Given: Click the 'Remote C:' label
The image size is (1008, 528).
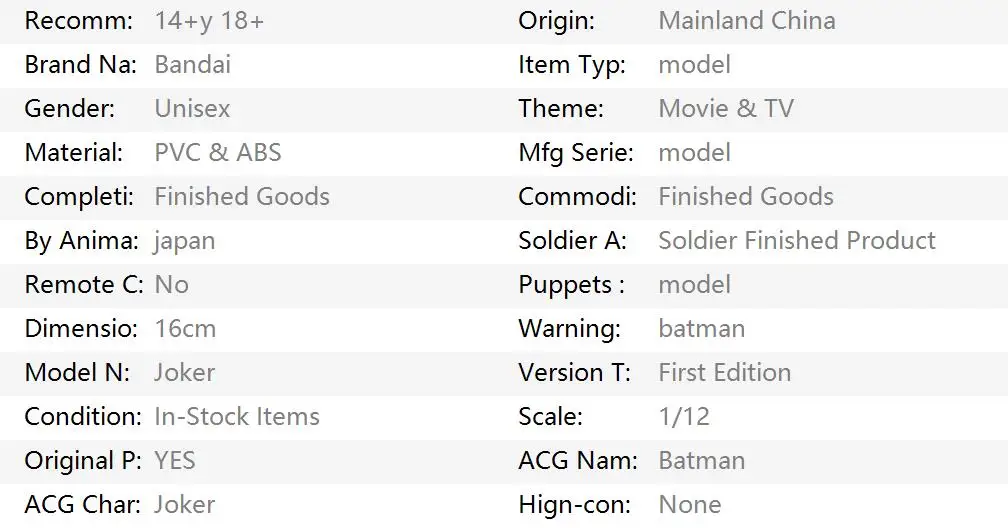Looking at the screenshot, I should click(84, 285).
